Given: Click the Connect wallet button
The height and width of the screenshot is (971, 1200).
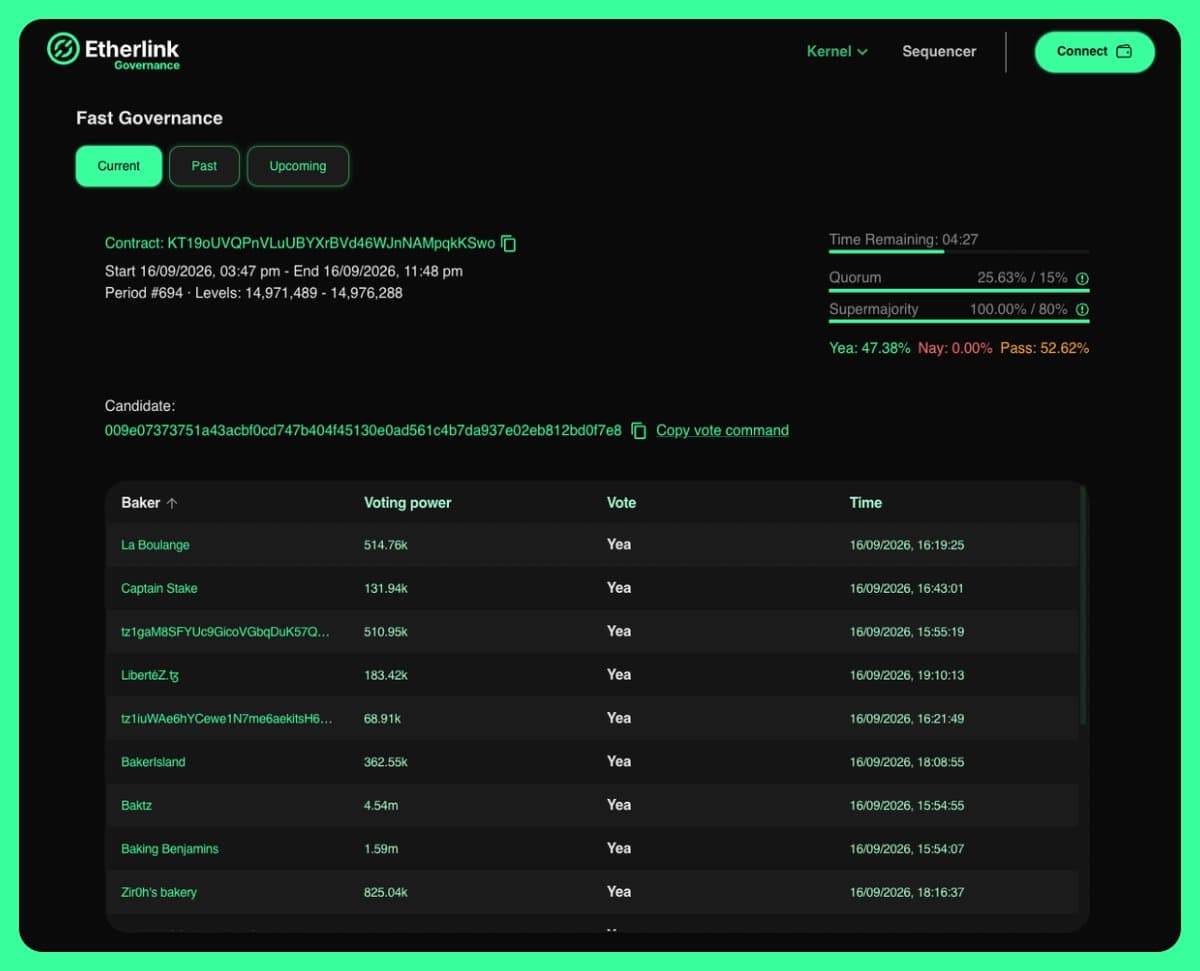Looking at the screenshot, I should pyautogui.click(x=1094, y=52).
